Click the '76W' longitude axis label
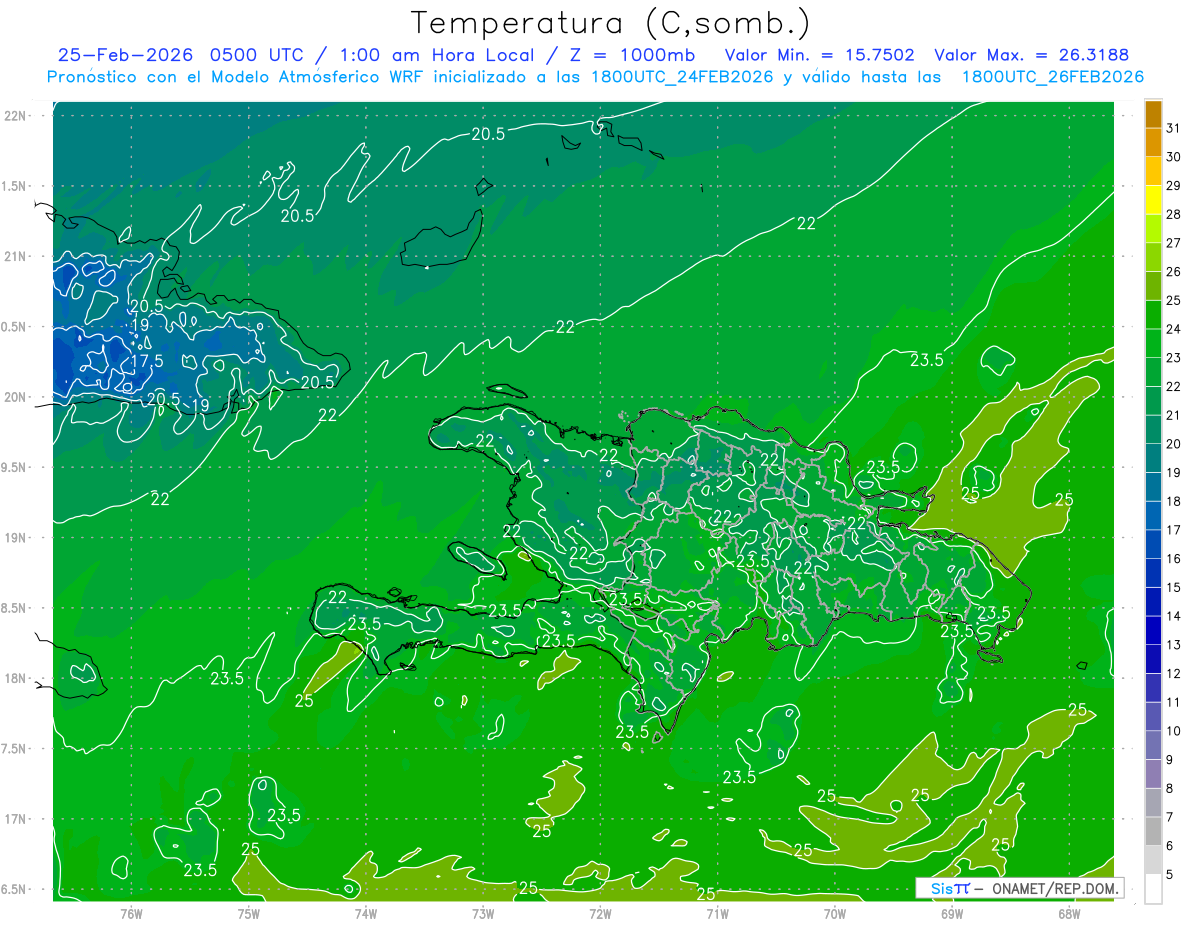 (131, 913)
